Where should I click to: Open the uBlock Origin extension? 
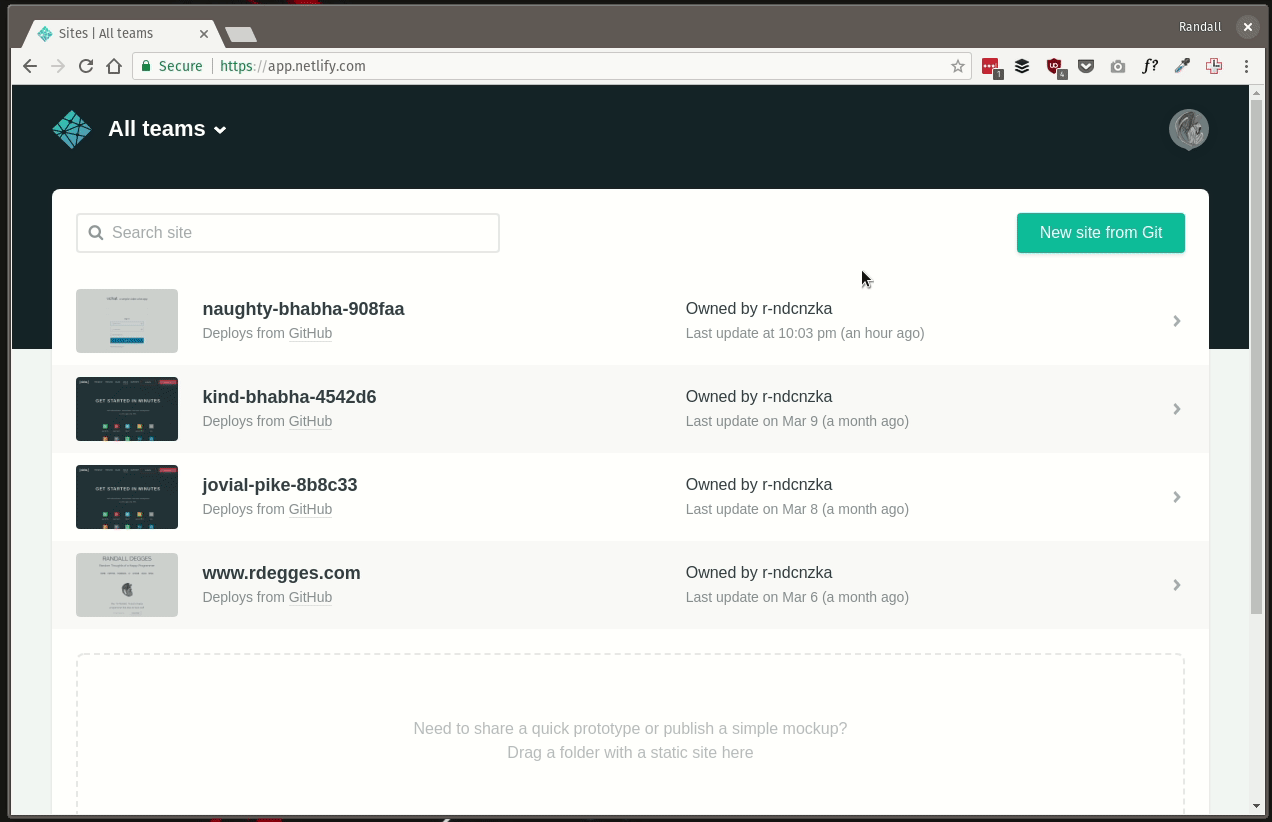point(1054,66)
